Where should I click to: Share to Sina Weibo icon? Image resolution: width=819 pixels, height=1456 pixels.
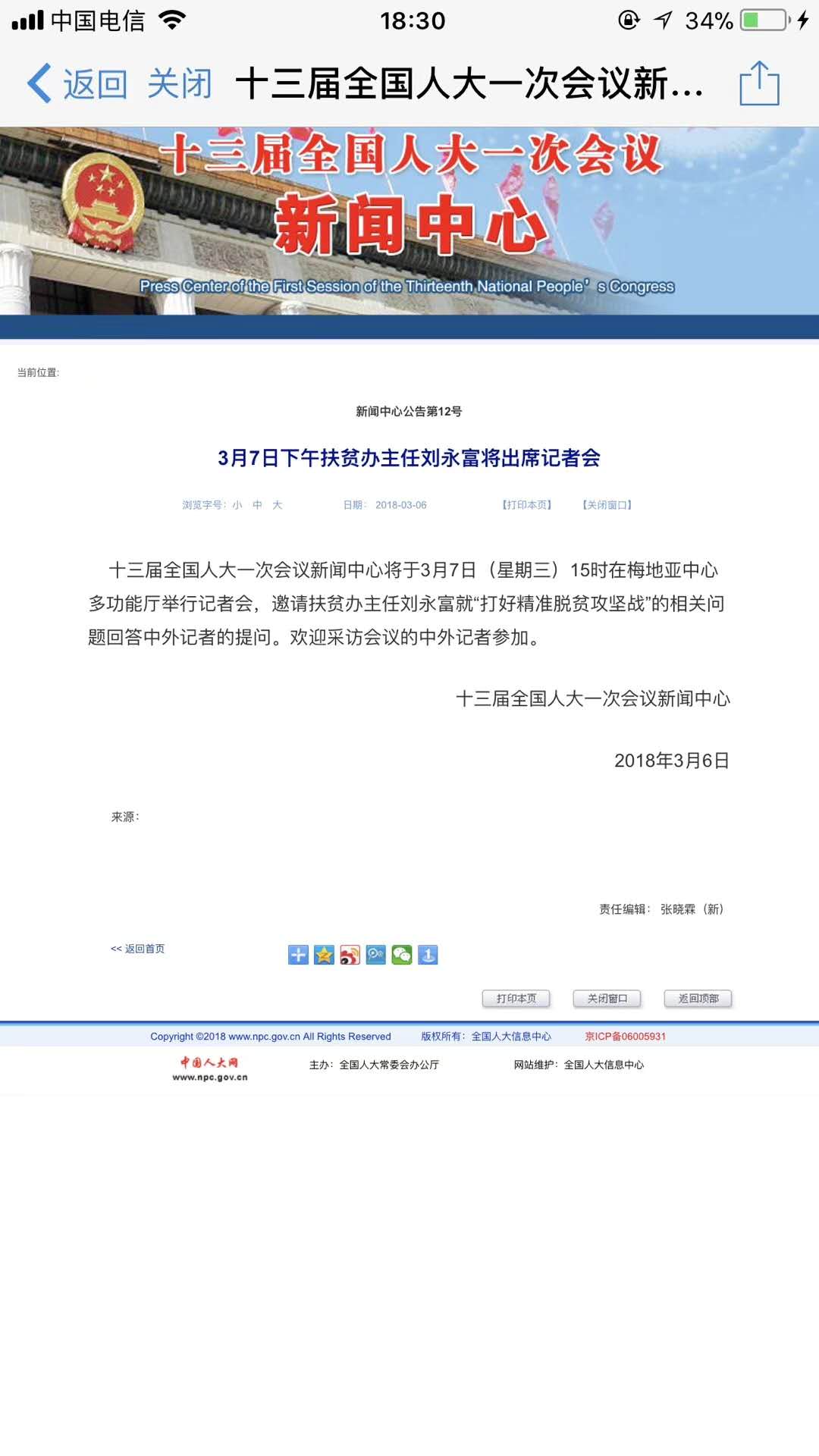coord(350,955)
